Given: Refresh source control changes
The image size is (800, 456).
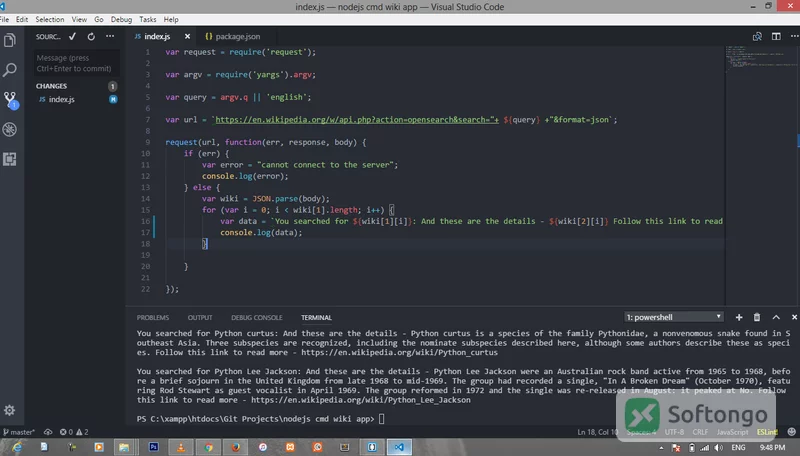Looking at the screenshot, I should click(91, 36).
